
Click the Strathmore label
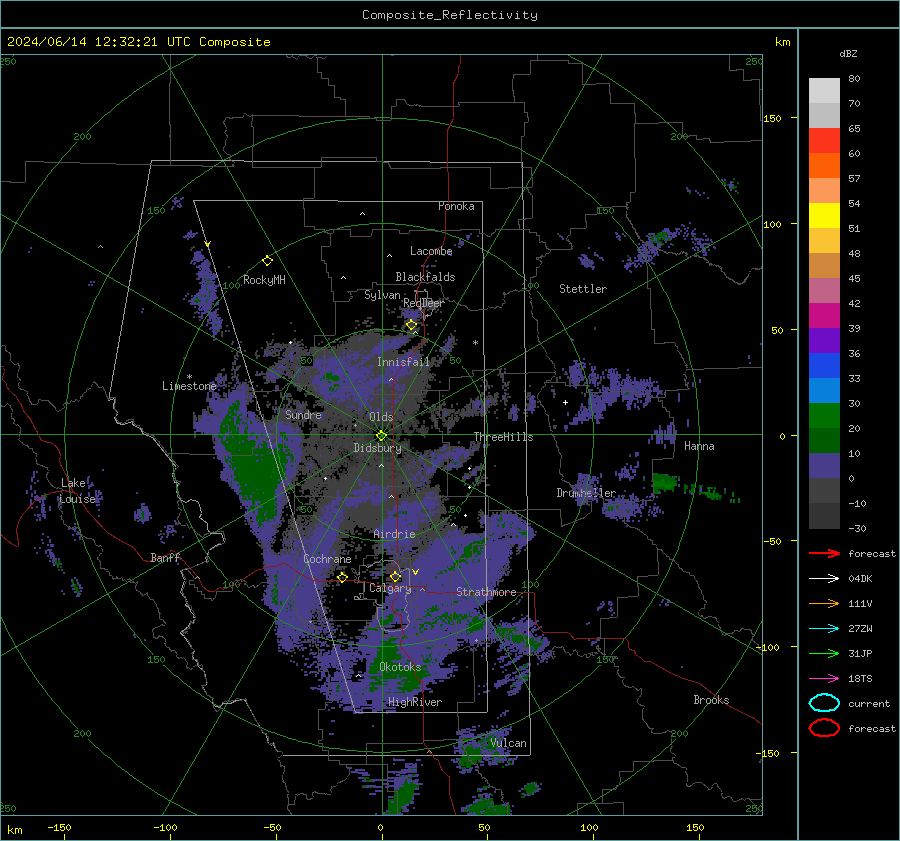click(x=486, y=592)
